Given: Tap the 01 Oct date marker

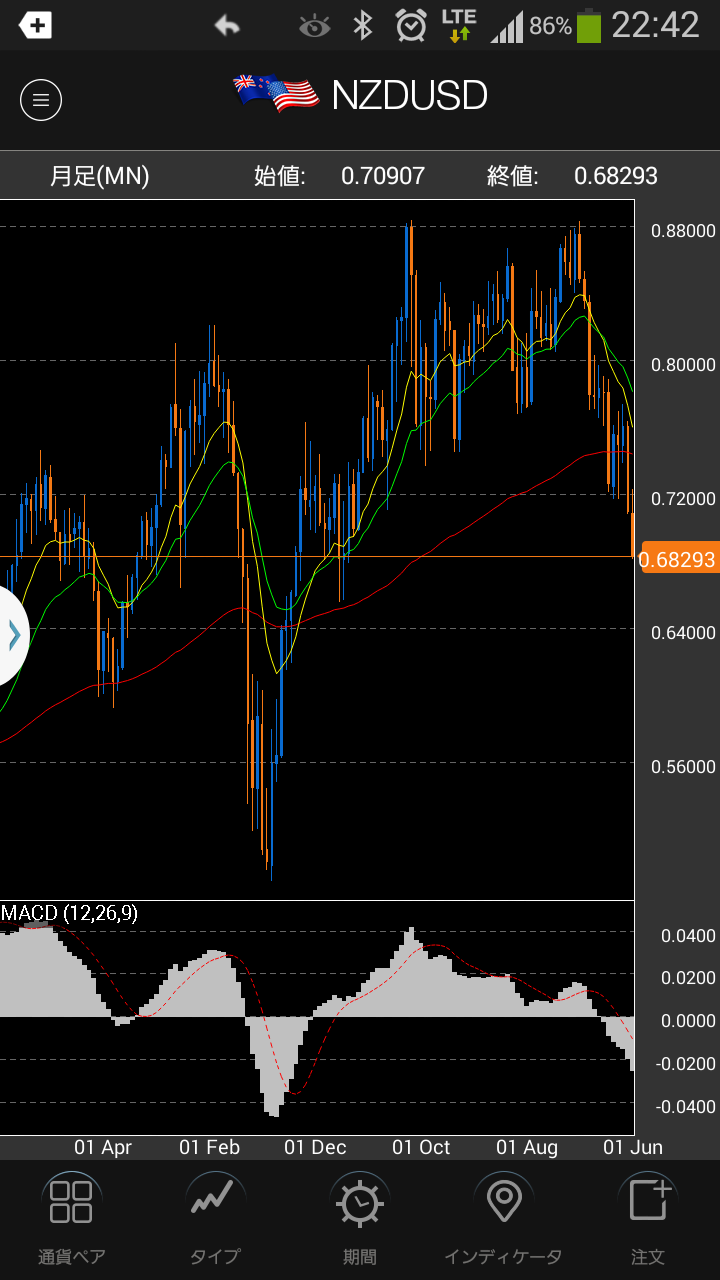Looking at the screenshot, I should pos(422,1148).
